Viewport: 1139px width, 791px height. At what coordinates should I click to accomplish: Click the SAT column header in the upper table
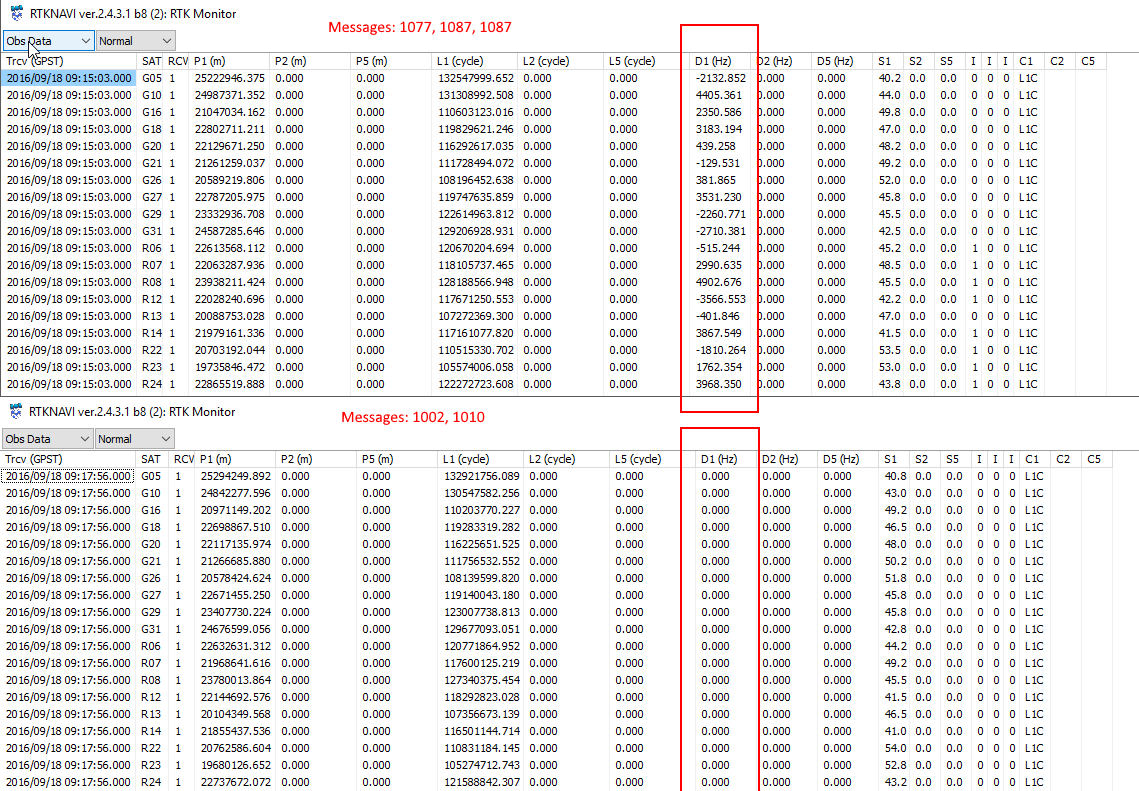(151, 62)
